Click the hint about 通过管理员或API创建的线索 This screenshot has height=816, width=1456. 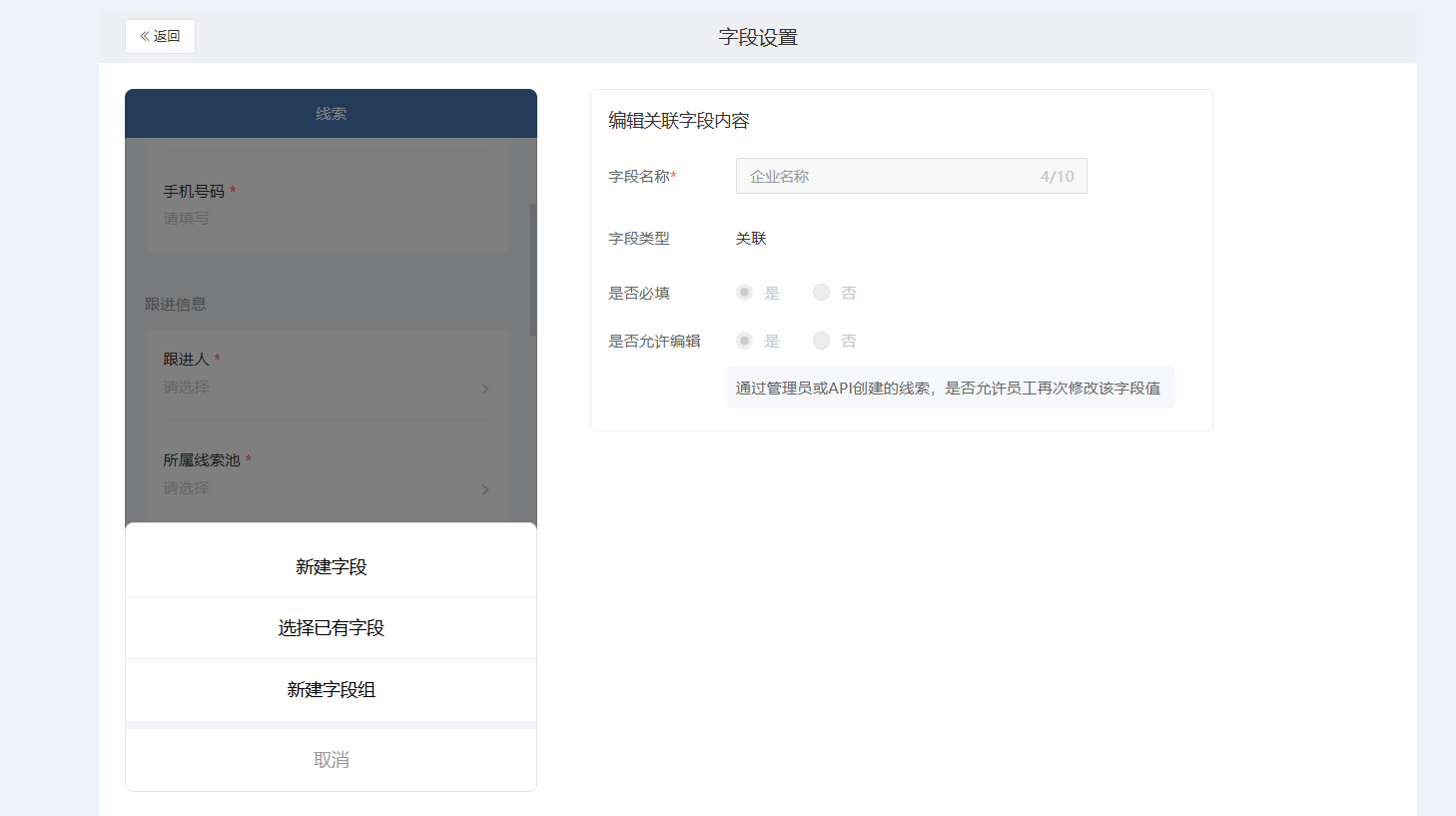click(949, 389)
